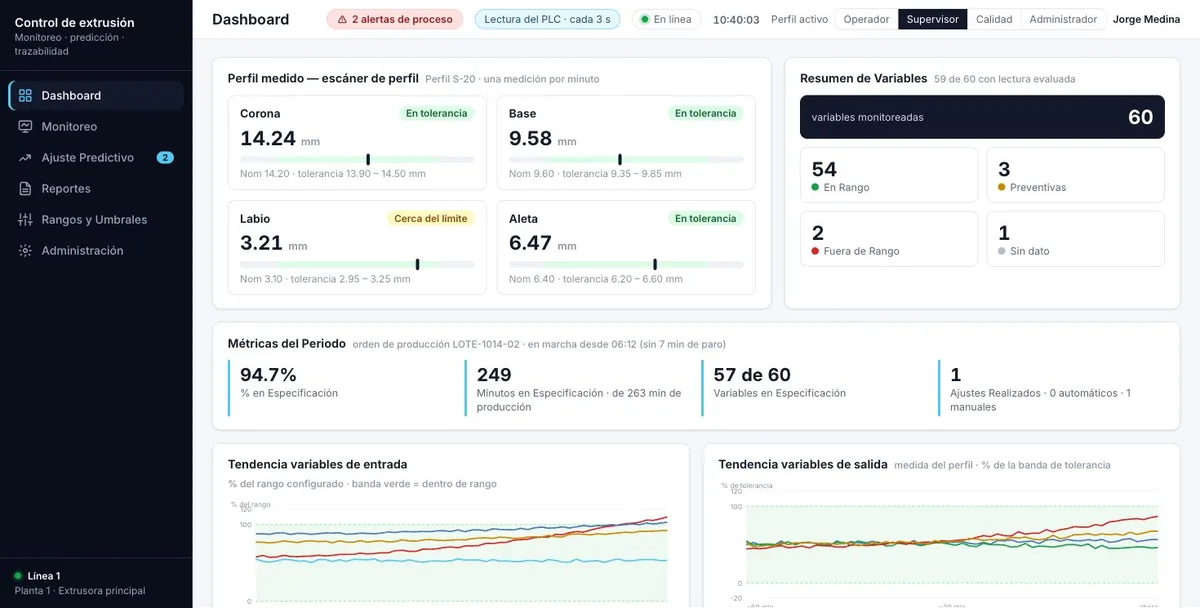Open the Reportes document icon

[x=25, y=189]
